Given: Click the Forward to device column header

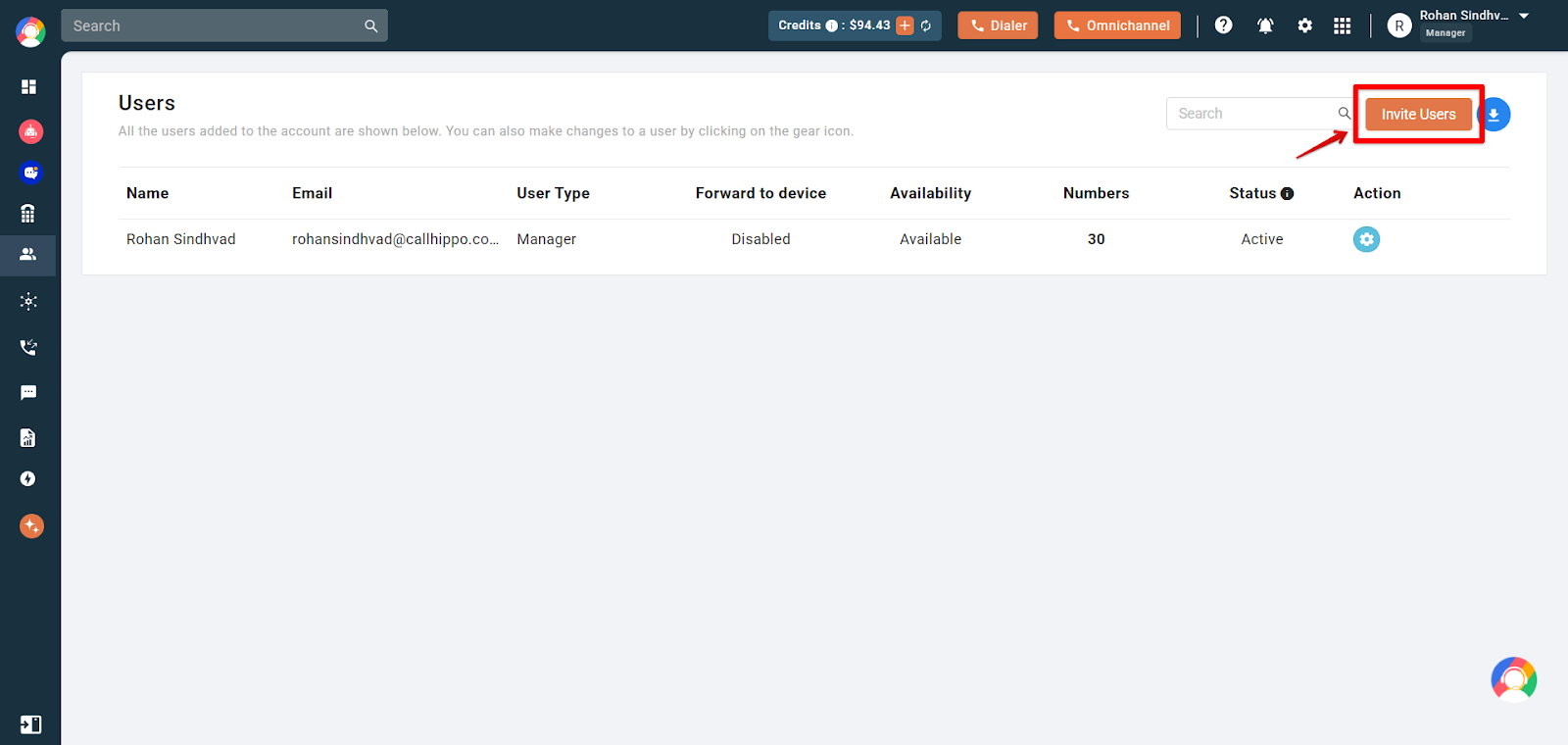Looking at the screenshot, I should coord(760,193).
